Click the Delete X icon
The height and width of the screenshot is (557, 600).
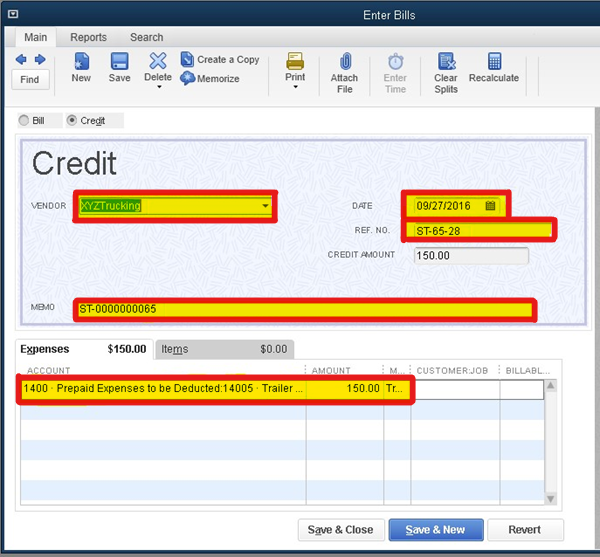[158, 61]
